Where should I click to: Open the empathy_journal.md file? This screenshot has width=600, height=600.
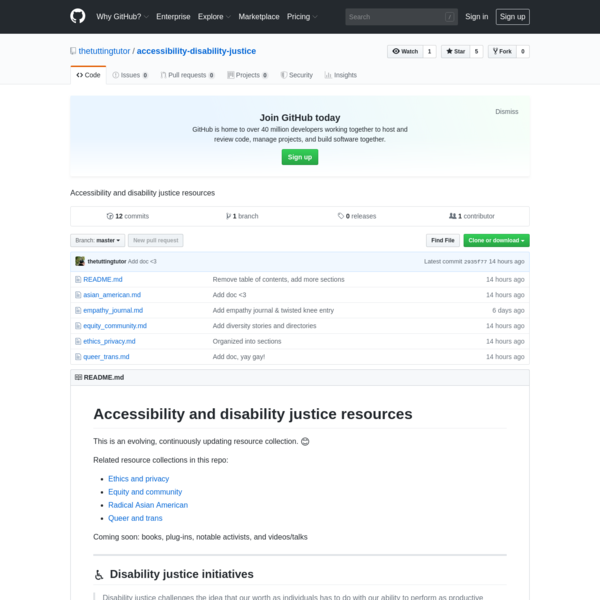(113, 310)
